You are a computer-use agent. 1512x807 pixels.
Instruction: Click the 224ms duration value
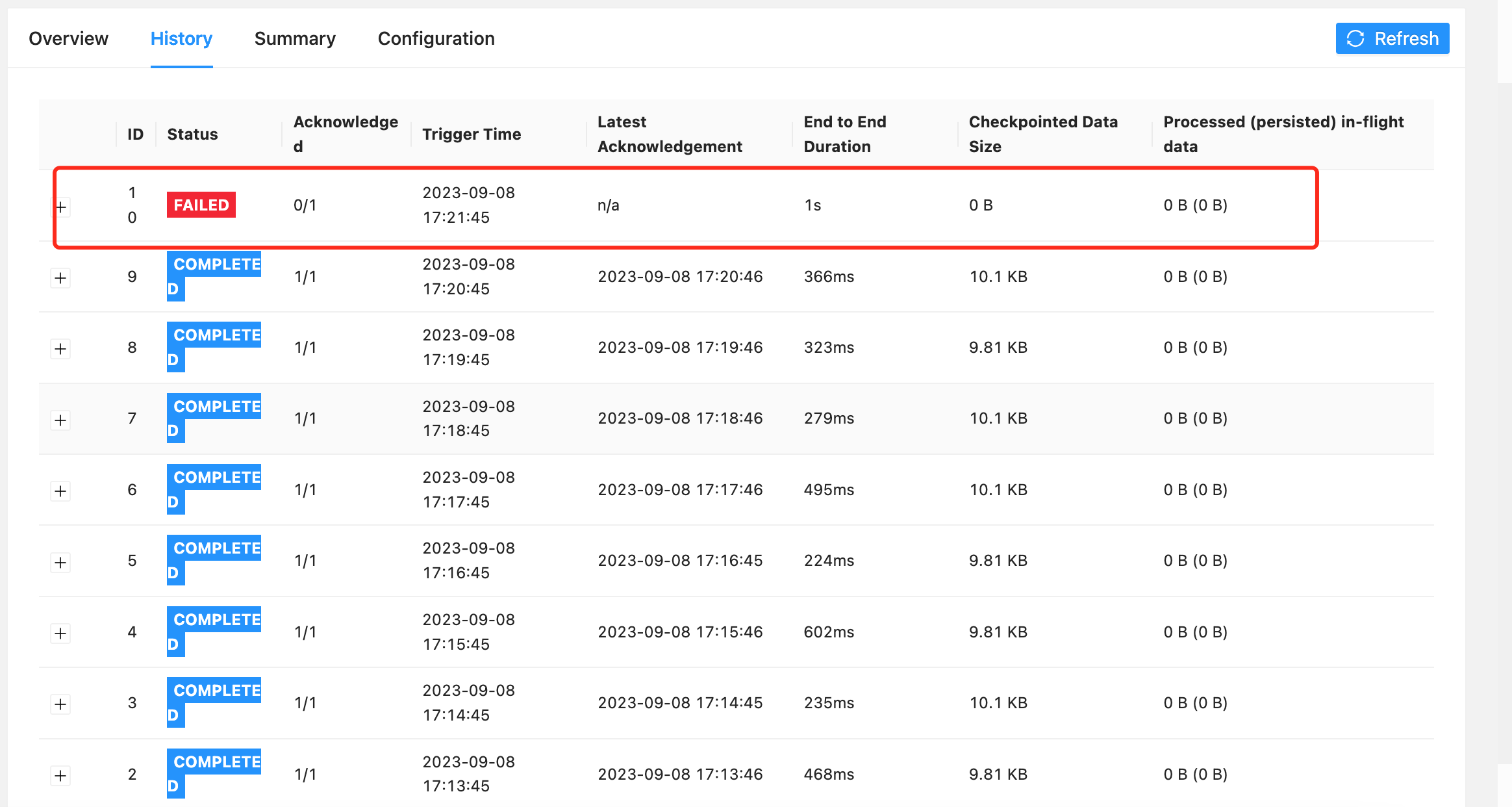point(829,560)
